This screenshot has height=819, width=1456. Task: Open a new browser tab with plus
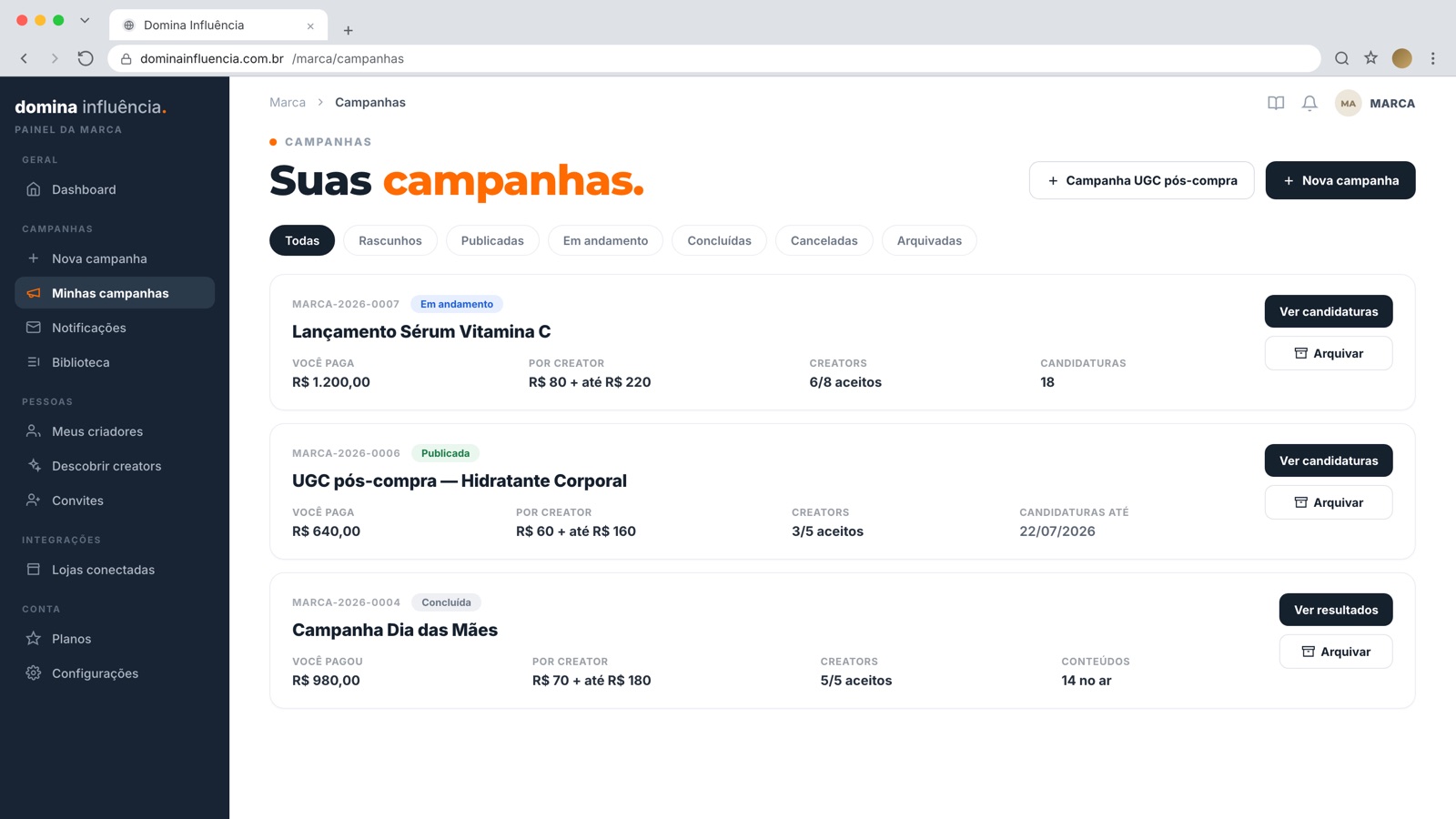coord(348,30)
